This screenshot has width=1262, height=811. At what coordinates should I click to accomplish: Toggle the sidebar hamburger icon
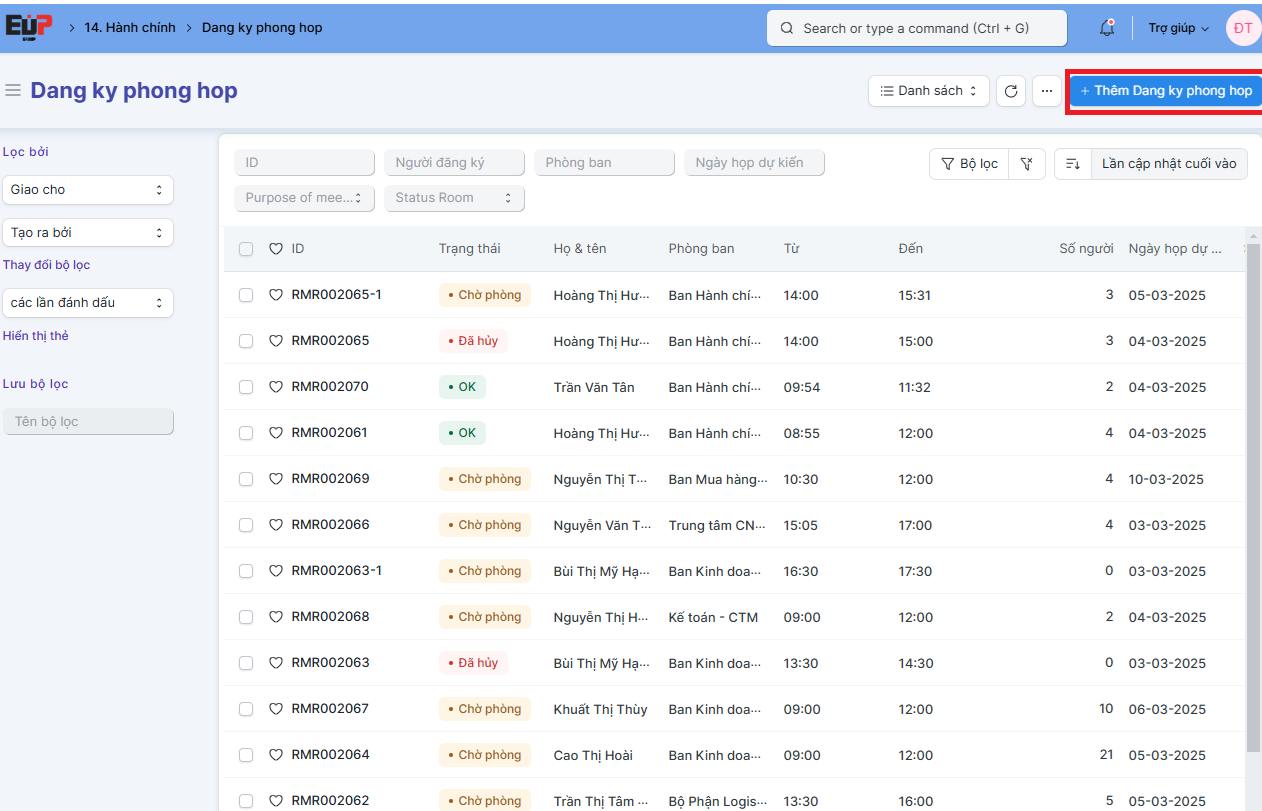click(x=13, y=91)
